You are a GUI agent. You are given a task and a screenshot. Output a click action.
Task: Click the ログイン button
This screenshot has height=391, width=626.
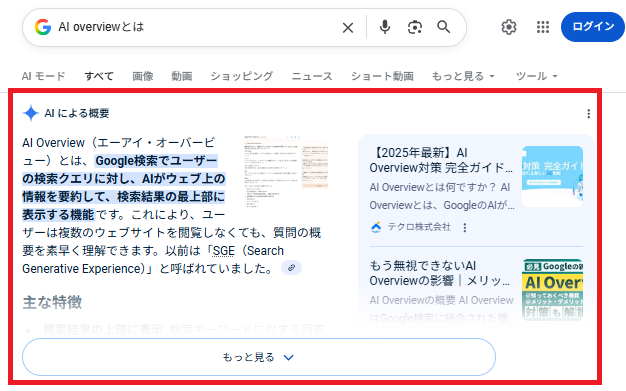(x=593, y=27)
